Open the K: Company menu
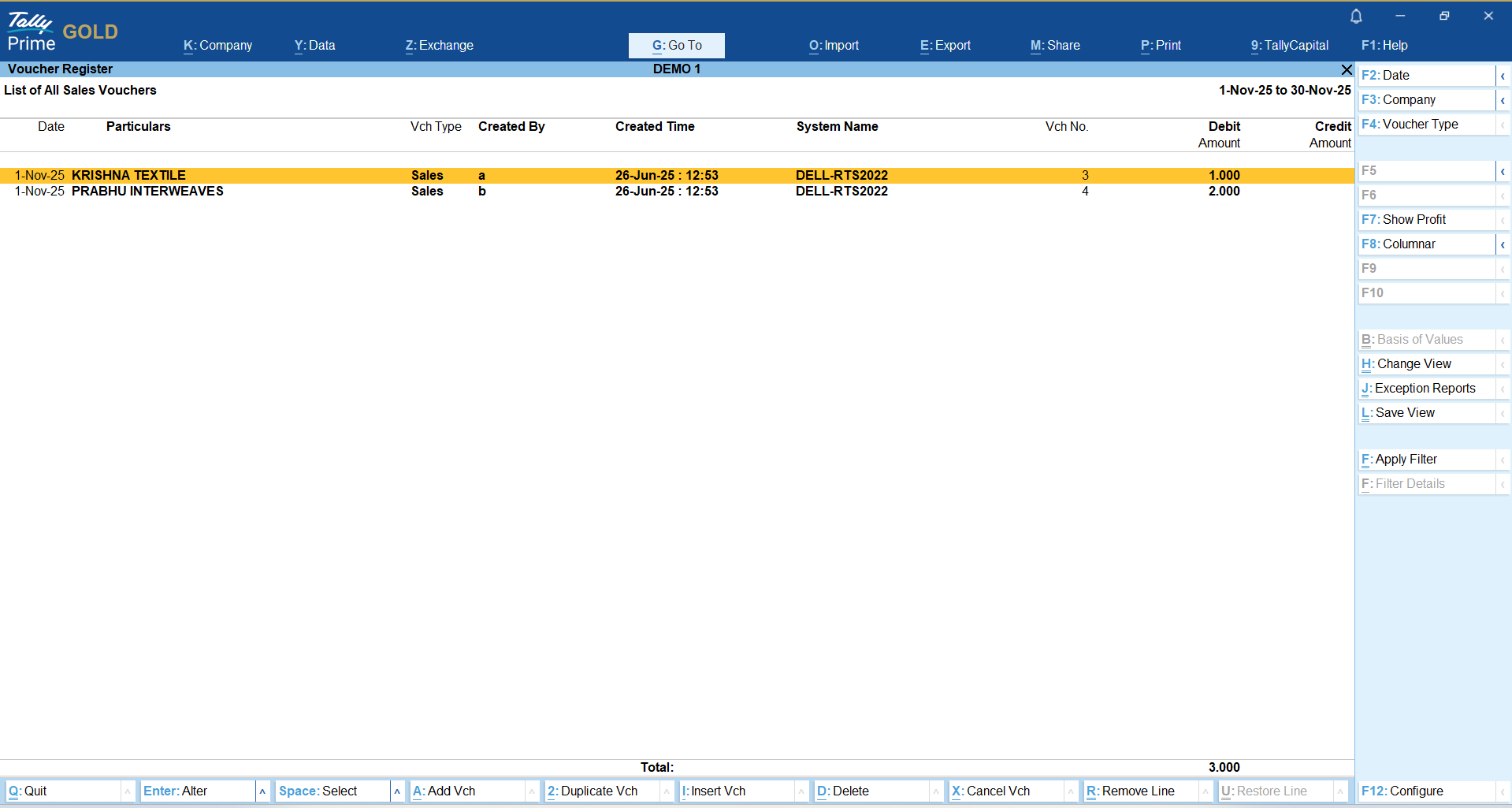 [217, 46]
